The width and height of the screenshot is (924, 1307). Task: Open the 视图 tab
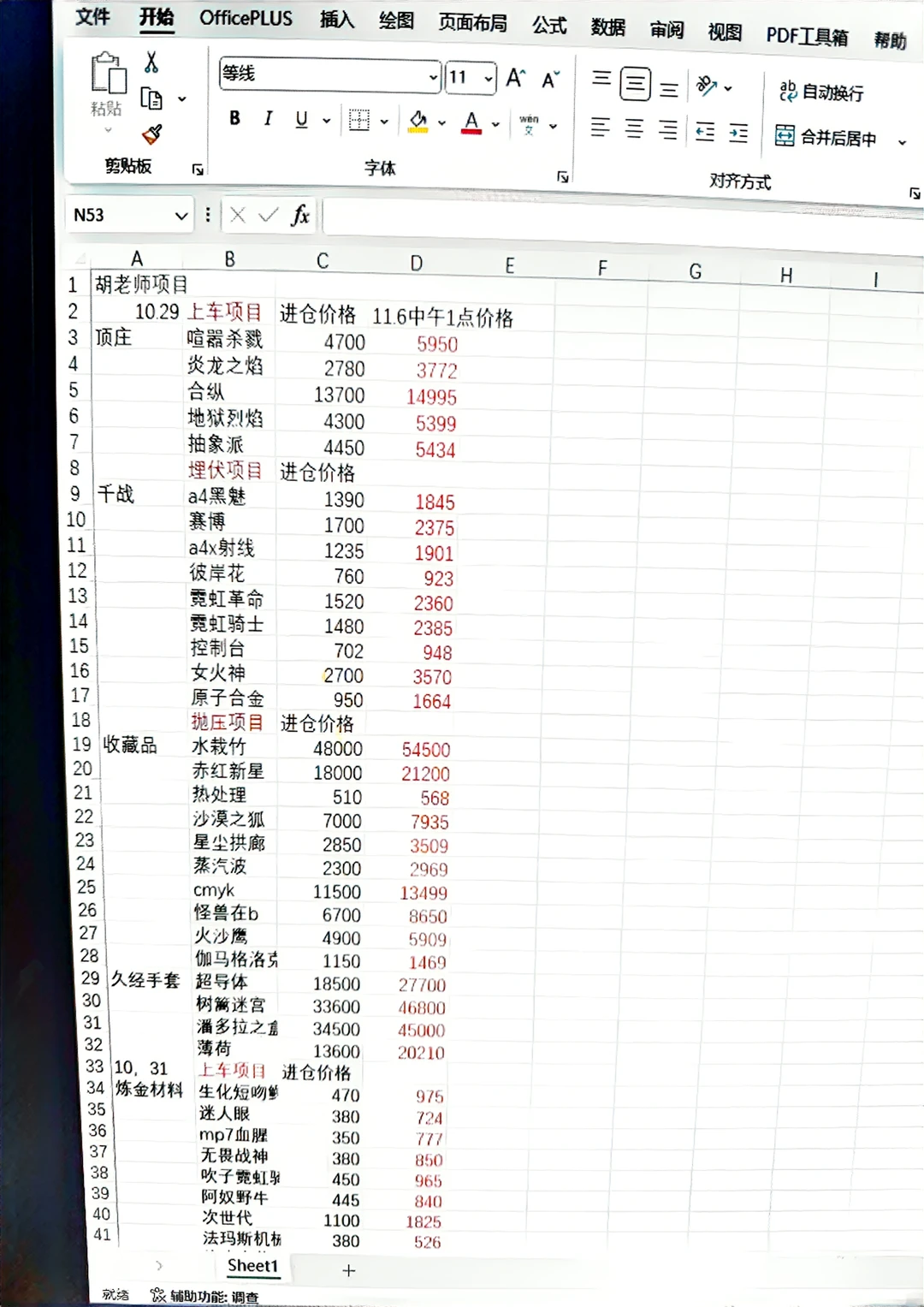pyautogui.click(x=725, y=32)
